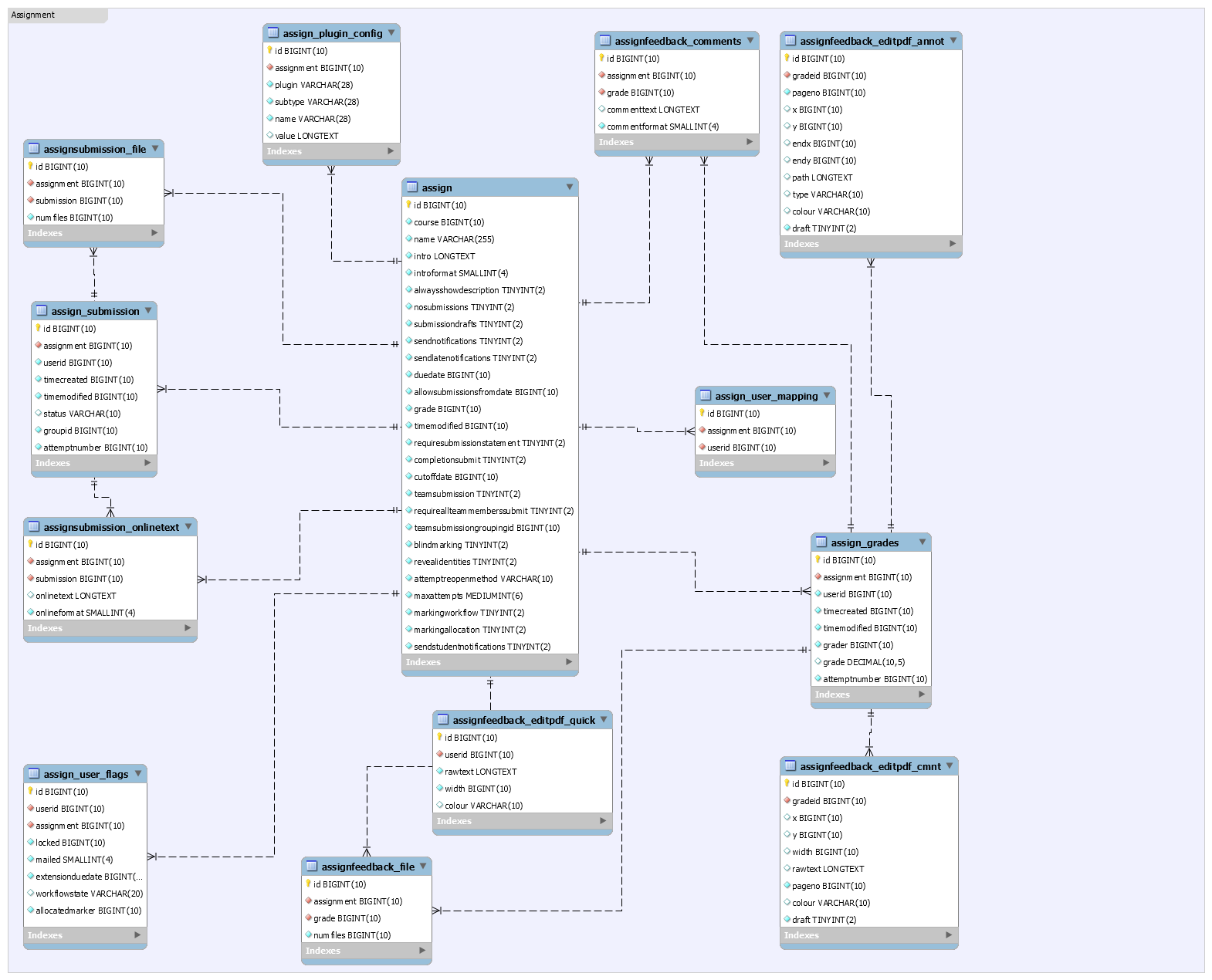Click the assignfeedback_comments table icon
The image size is (1212, 980).
pyautogui.click(x=605, y=40)
